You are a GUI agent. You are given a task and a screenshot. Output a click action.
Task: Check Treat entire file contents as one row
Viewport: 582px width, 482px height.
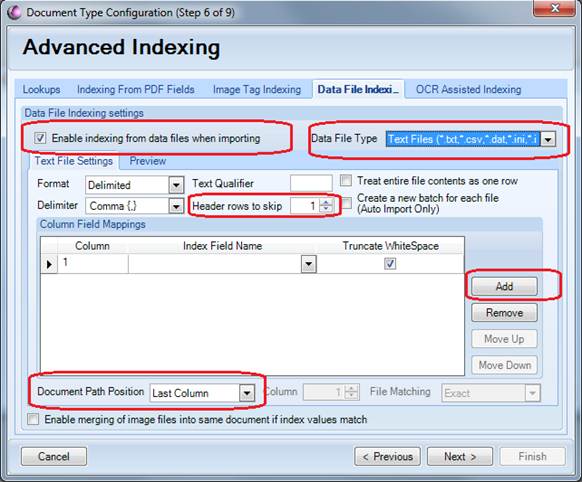coord(346,181)
